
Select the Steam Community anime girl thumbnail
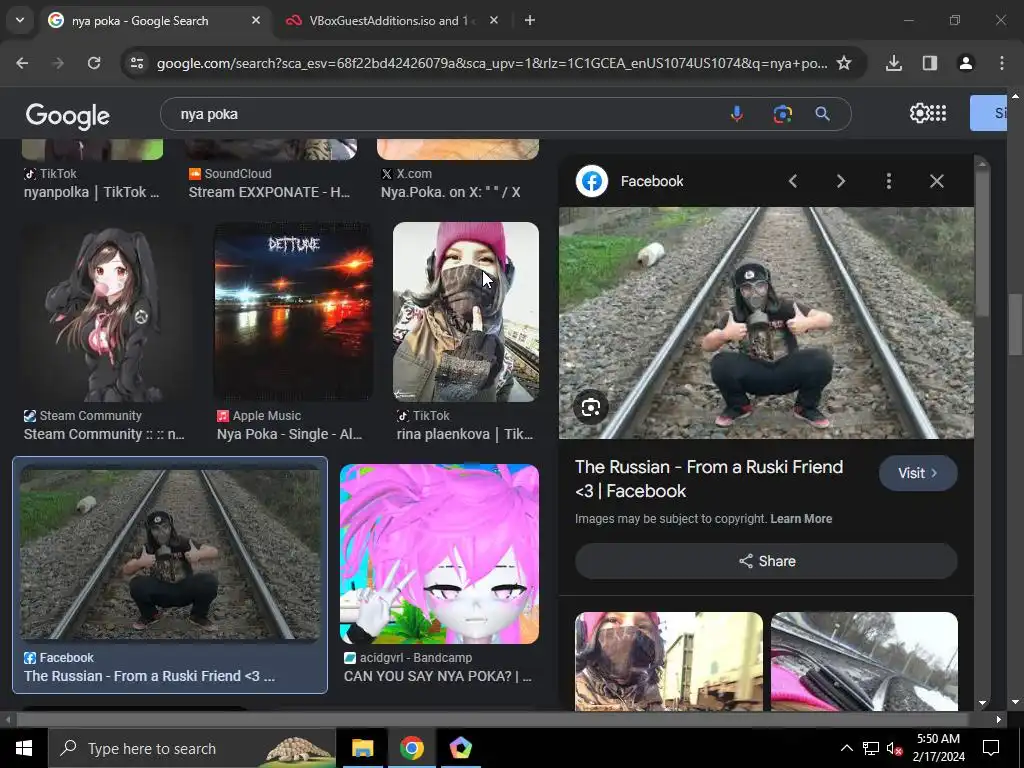(x=107, y=312)
